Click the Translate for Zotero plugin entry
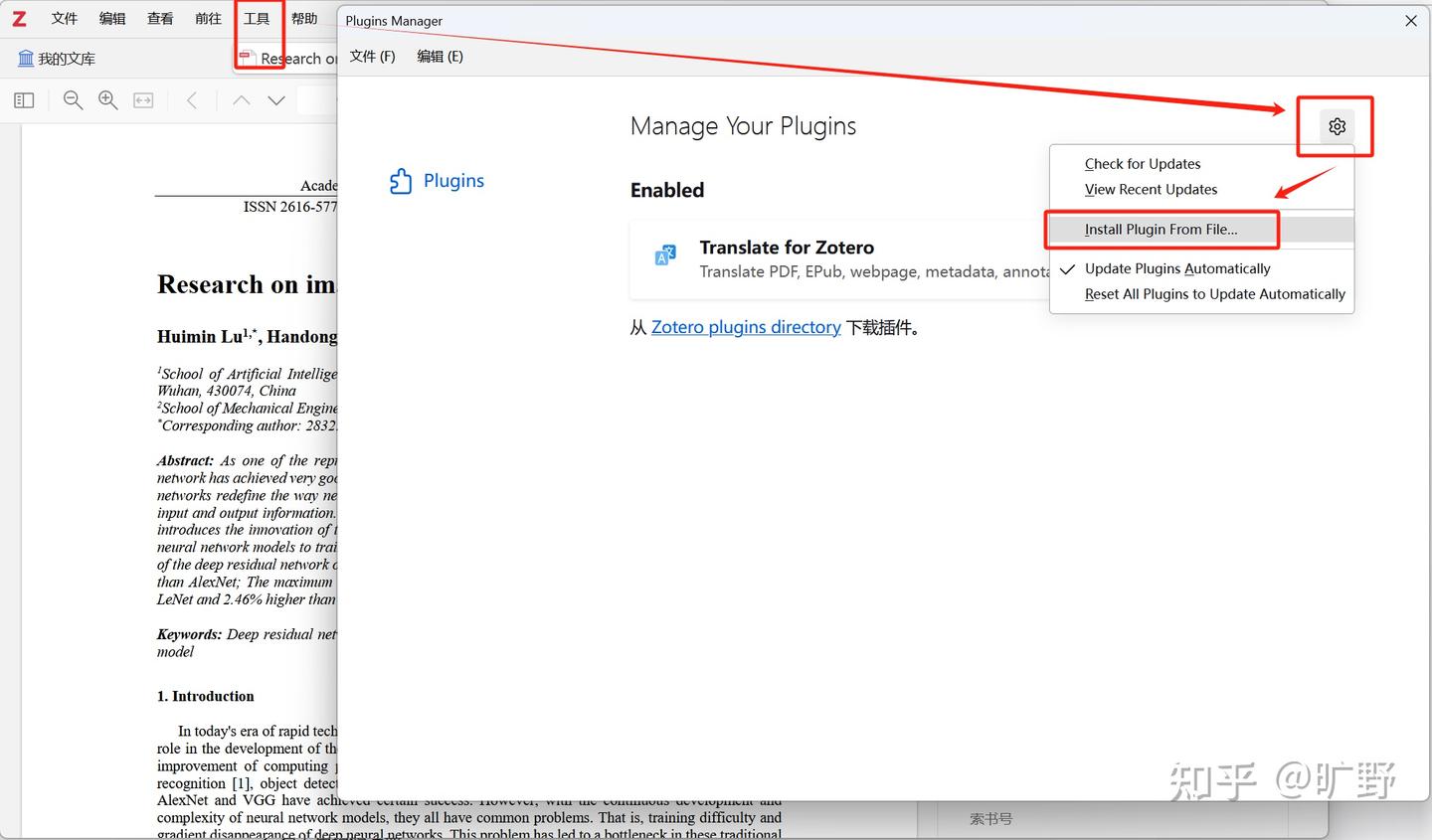1432x840 pixels. click(x=840, y=259)
